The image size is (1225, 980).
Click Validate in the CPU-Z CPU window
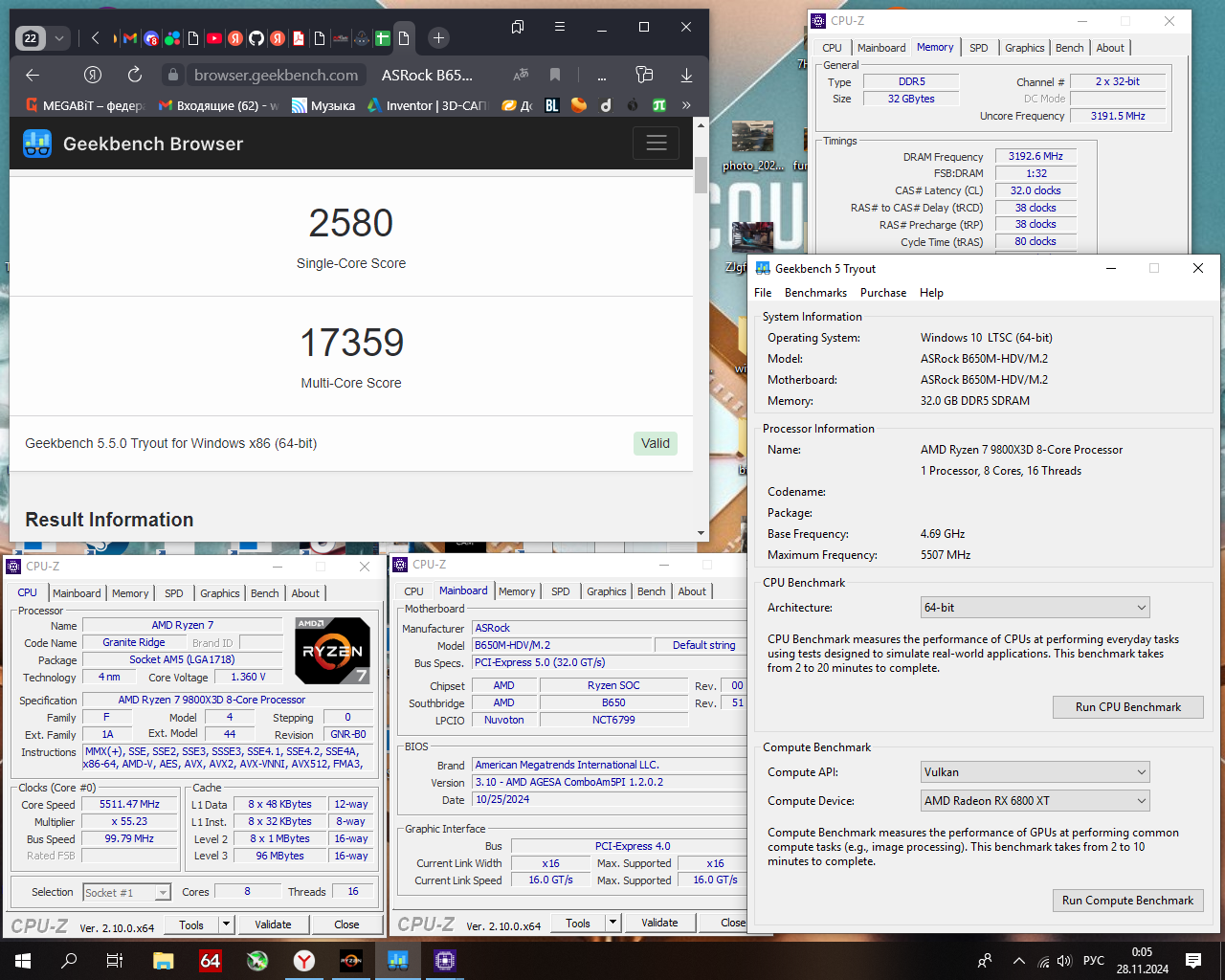pyautogui.click(x=273, y=924)
